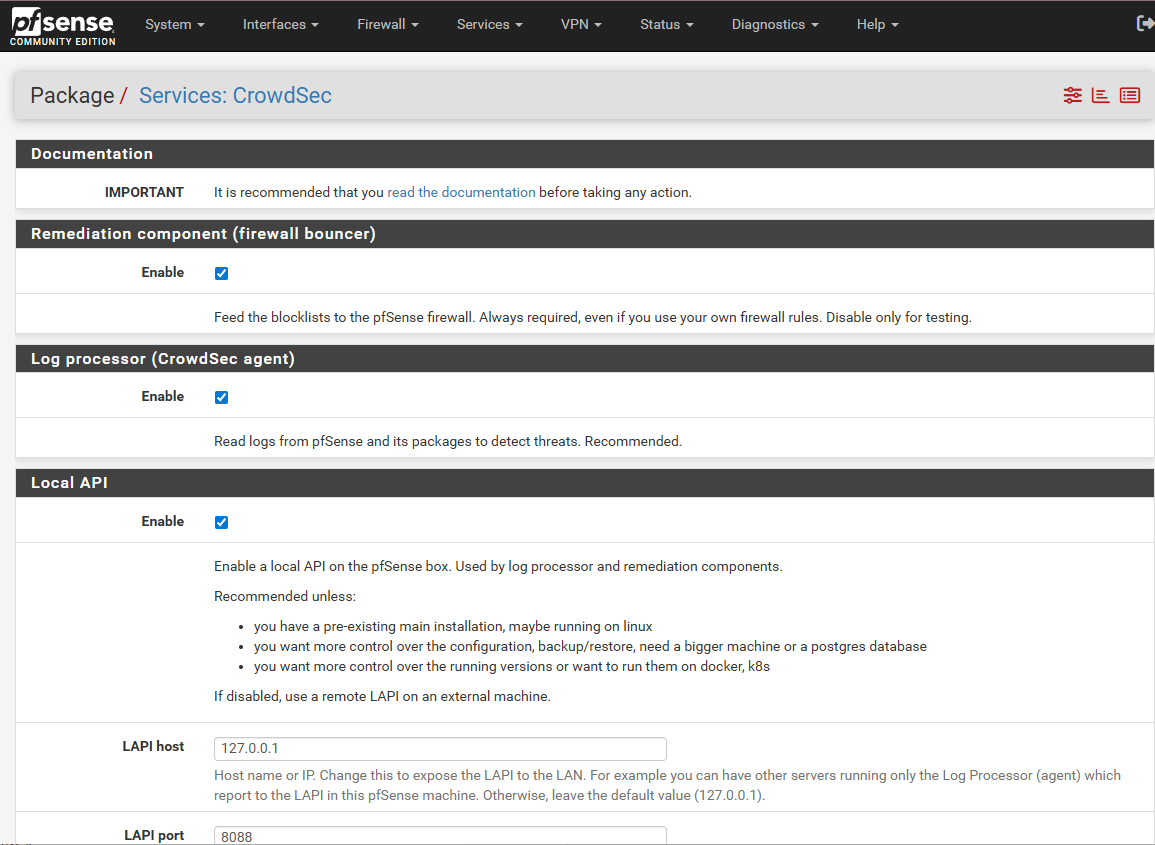Click the sliders settings icon in header
Screen dimensions: 1155x845
point(1072,96)
